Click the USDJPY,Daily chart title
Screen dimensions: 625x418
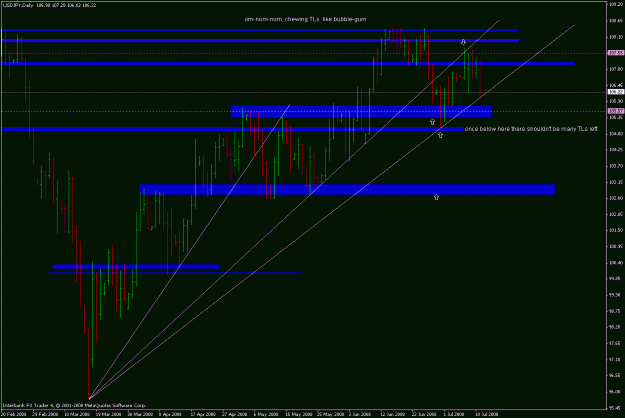pyautogui.click(x=18, y=5)
